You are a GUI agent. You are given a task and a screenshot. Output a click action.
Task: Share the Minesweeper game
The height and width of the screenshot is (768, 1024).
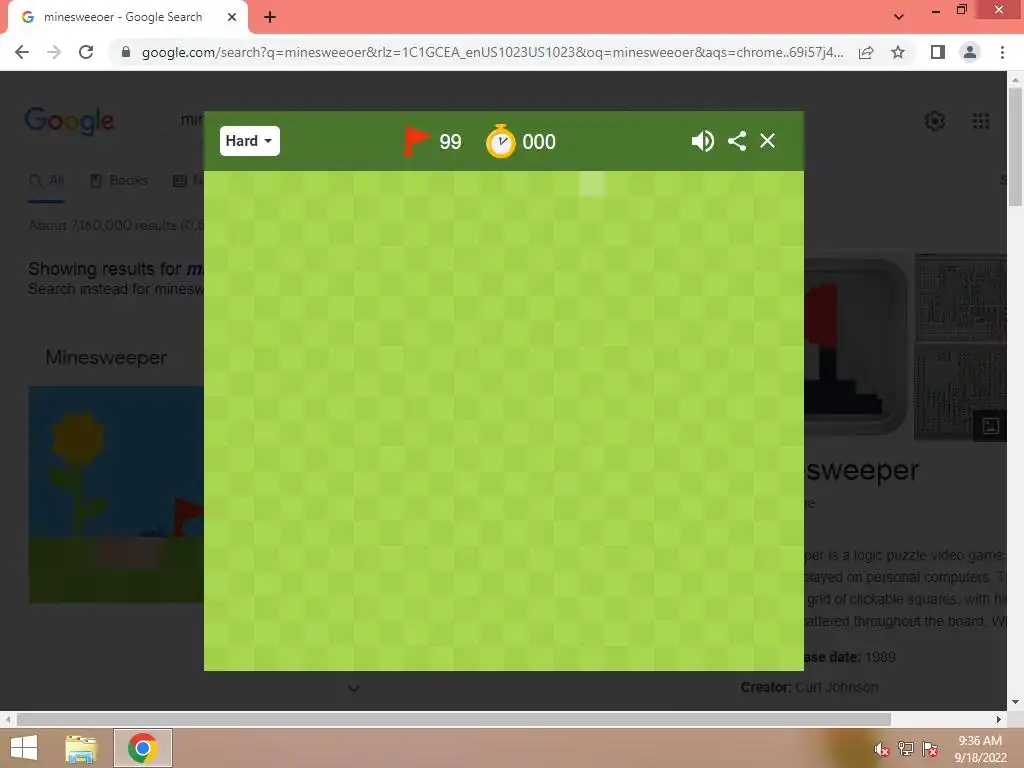point(737,141)
